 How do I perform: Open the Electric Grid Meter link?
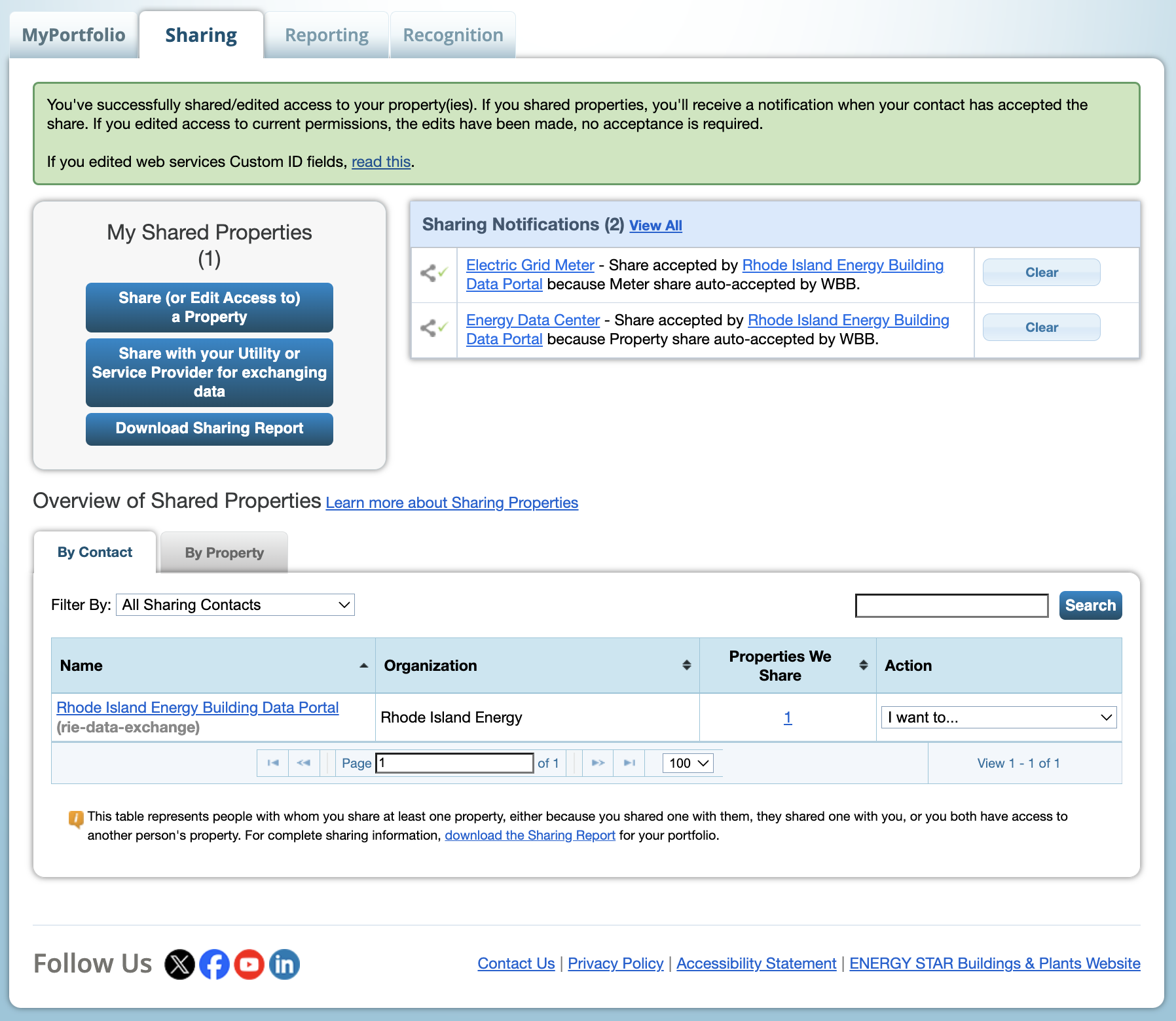click(530, 265)
